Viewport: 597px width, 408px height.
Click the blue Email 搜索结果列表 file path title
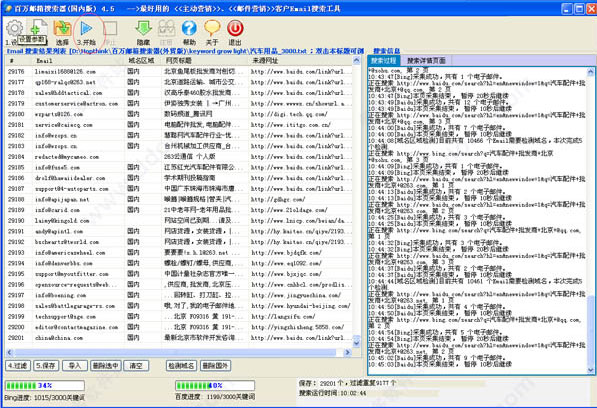point(185,51)
